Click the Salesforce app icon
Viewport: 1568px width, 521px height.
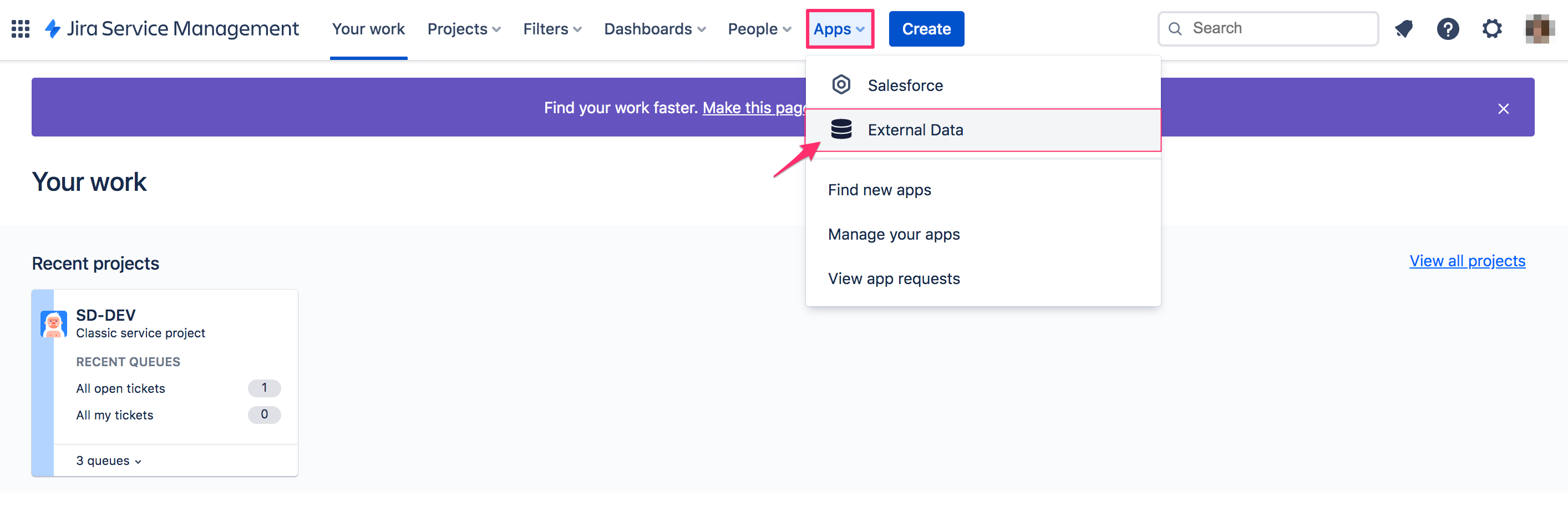841,84
